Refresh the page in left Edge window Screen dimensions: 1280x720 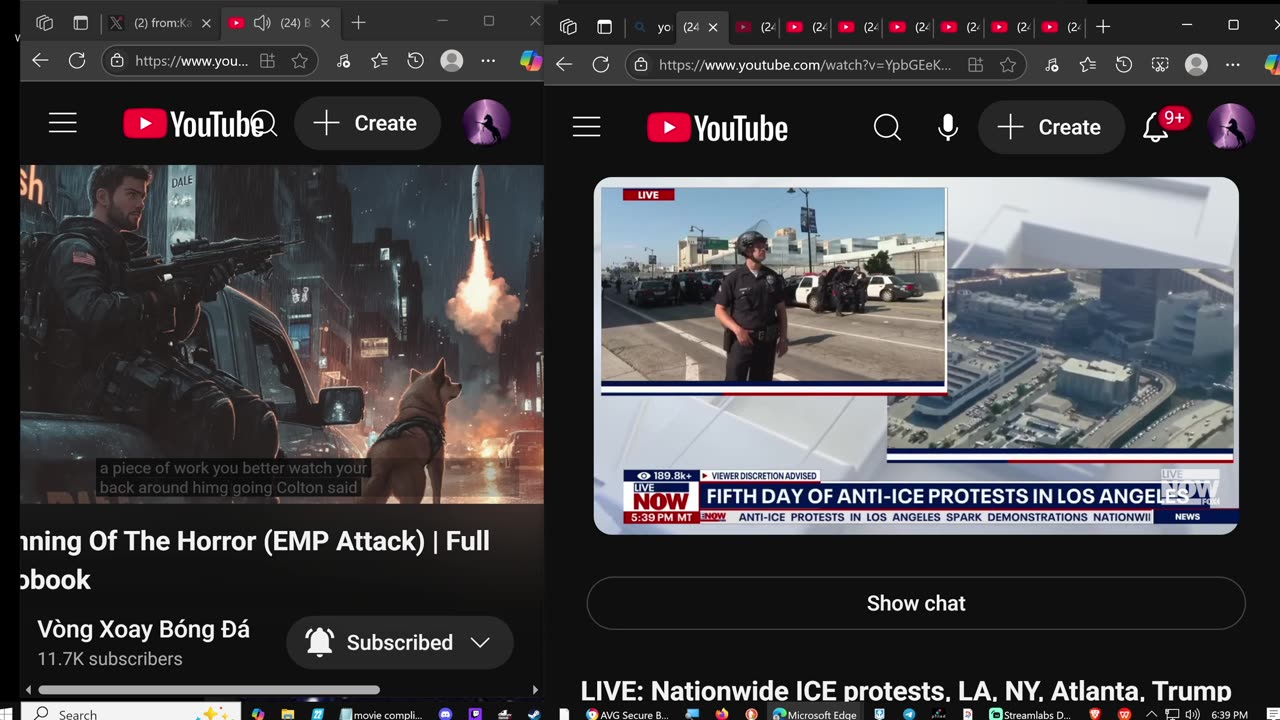[x=77, y=61]
